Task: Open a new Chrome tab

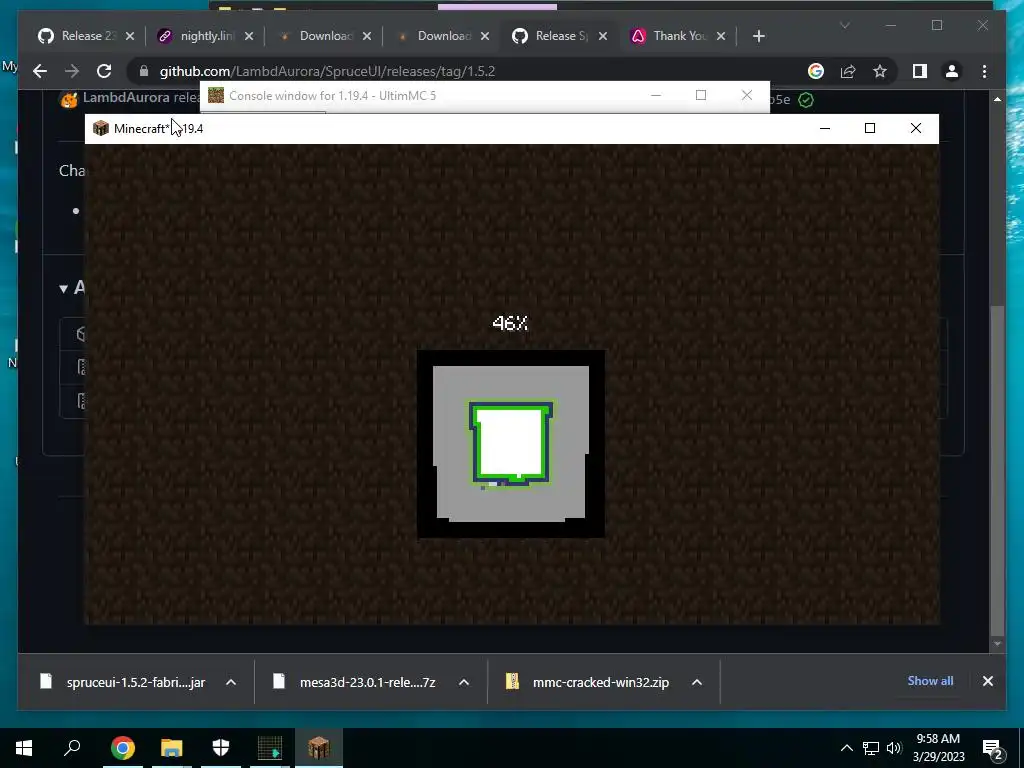Action: 758,36
